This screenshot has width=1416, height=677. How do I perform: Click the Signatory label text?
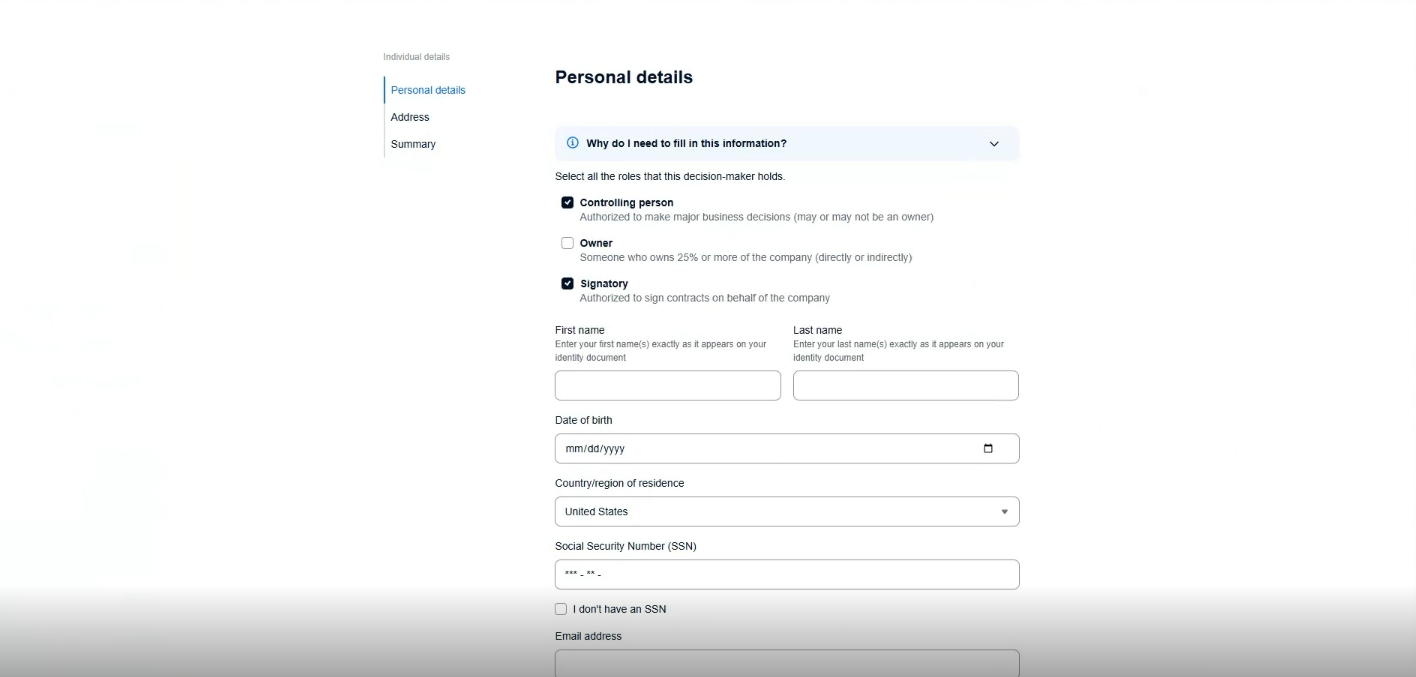pos(604,284)
